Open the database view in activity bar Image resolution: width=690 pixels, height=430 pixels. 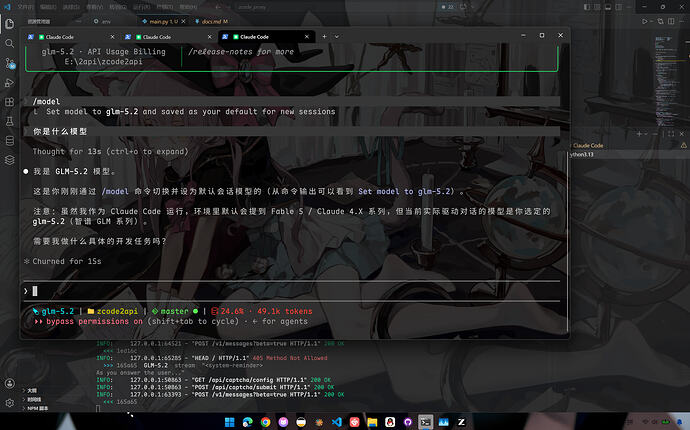pos(10,141)
